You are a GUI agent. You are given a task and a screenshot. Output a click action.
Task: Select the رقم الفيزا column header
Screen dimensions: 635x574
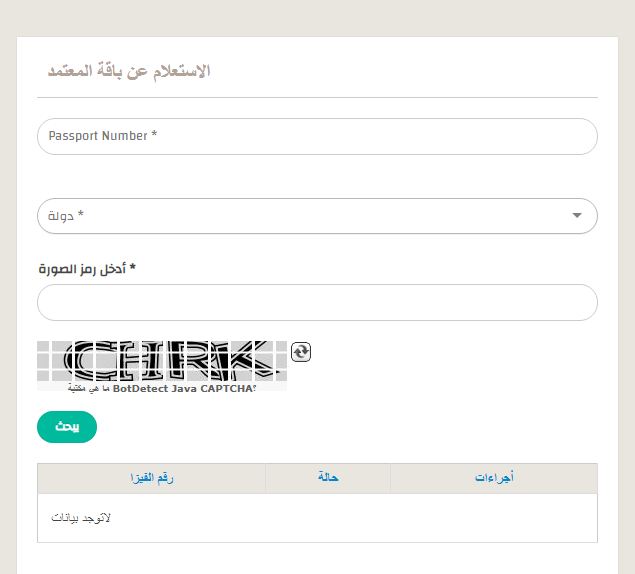[151, 479]
